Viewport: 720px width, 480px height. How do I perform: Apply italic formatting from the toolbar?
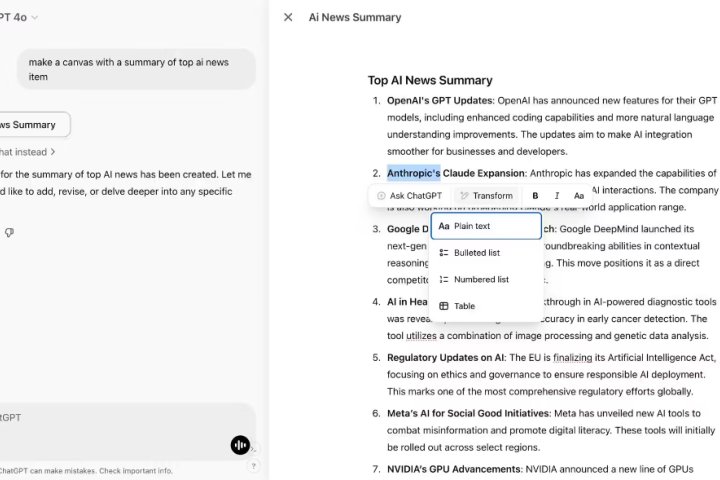[557, 196]
